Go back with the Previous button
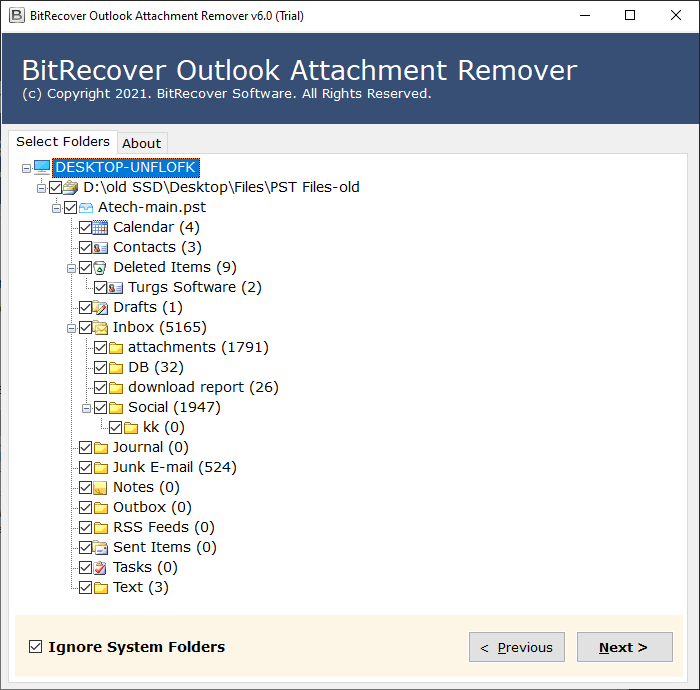This screenshot has width=700, height=690. pos(517,647)
